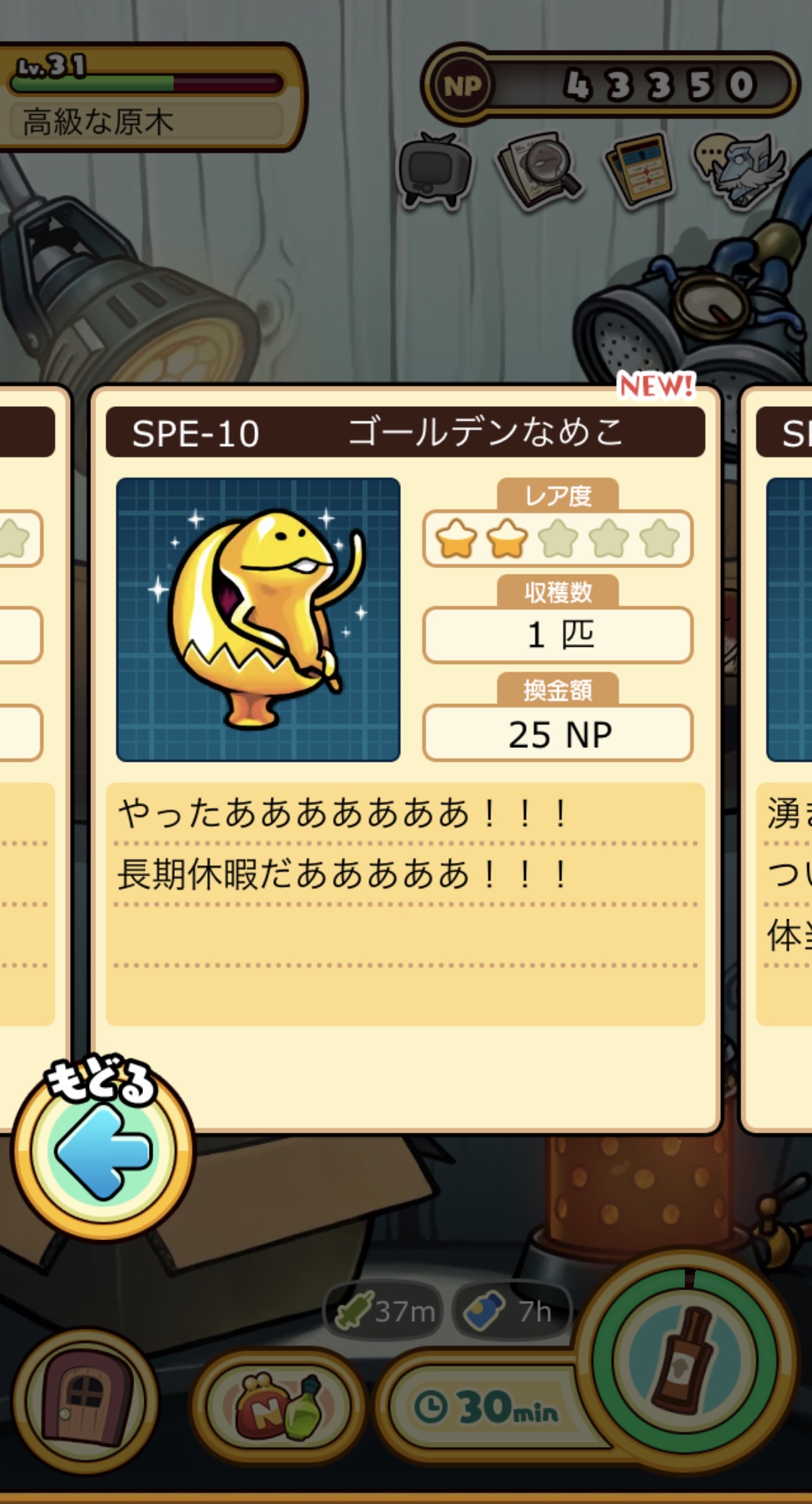Tap the speech bubble bird icon
Image resolution: width=812 pixels, height=1504 pixels.
click(x=740, y=169)
